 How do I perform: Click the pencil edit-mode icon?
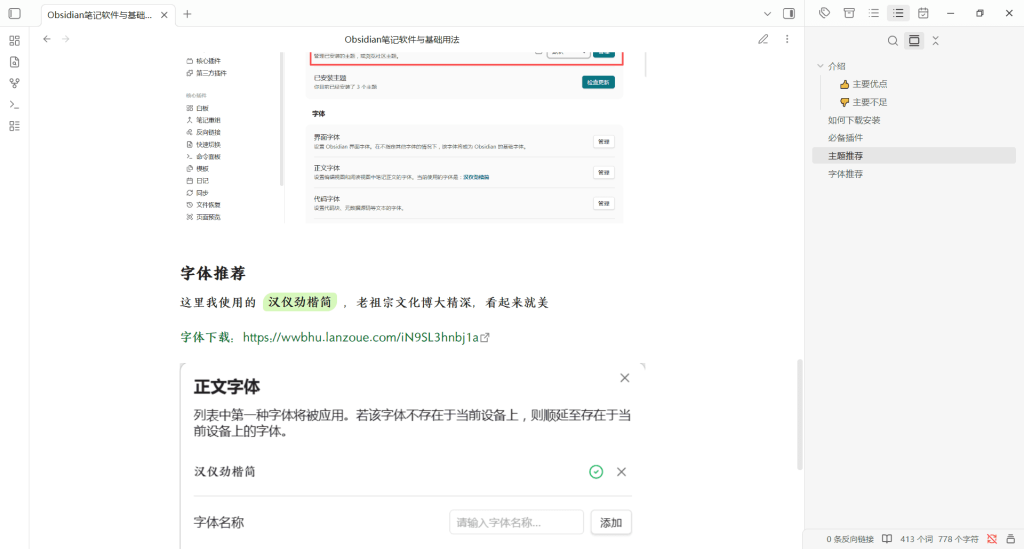point(763,39)
